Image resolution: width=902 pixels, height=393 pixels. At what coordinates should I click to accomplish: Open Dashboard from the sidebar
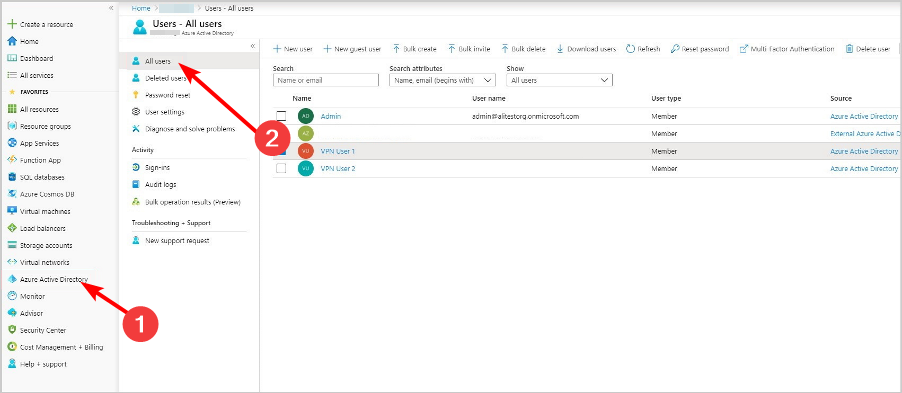[36, 58]
